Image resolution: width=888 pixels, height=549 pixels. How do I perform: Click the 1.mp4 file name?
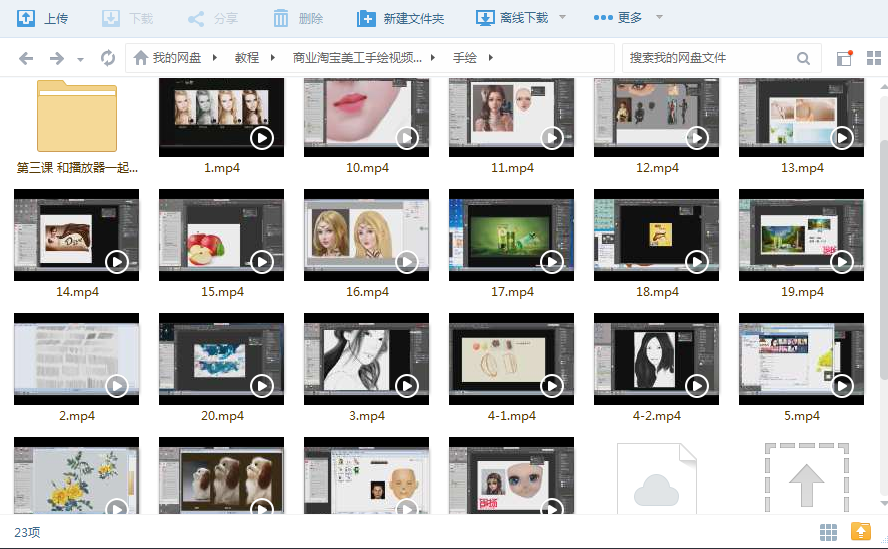pyautogui.click(x=222, y=168)
